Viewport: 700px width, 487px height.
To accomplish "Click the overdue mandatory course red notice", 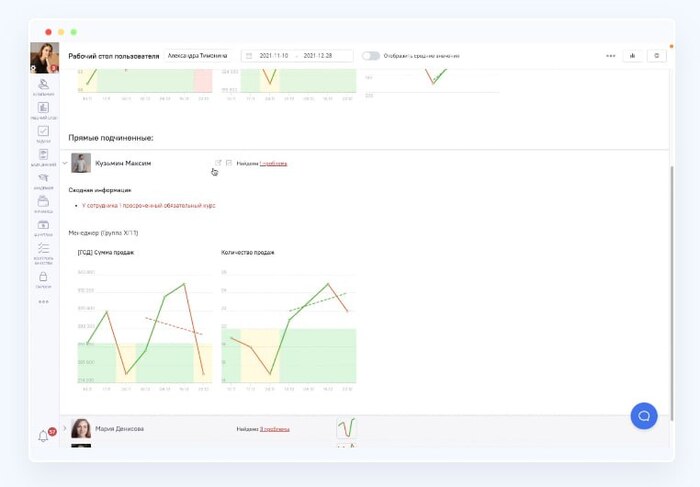I will point(149,206).
